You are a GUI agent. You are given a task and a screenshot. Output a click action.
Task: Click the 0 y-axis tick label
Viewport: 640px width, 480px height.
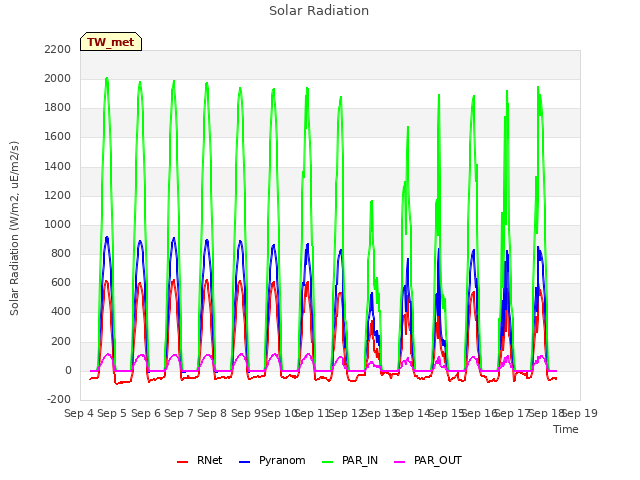(68, 371)
